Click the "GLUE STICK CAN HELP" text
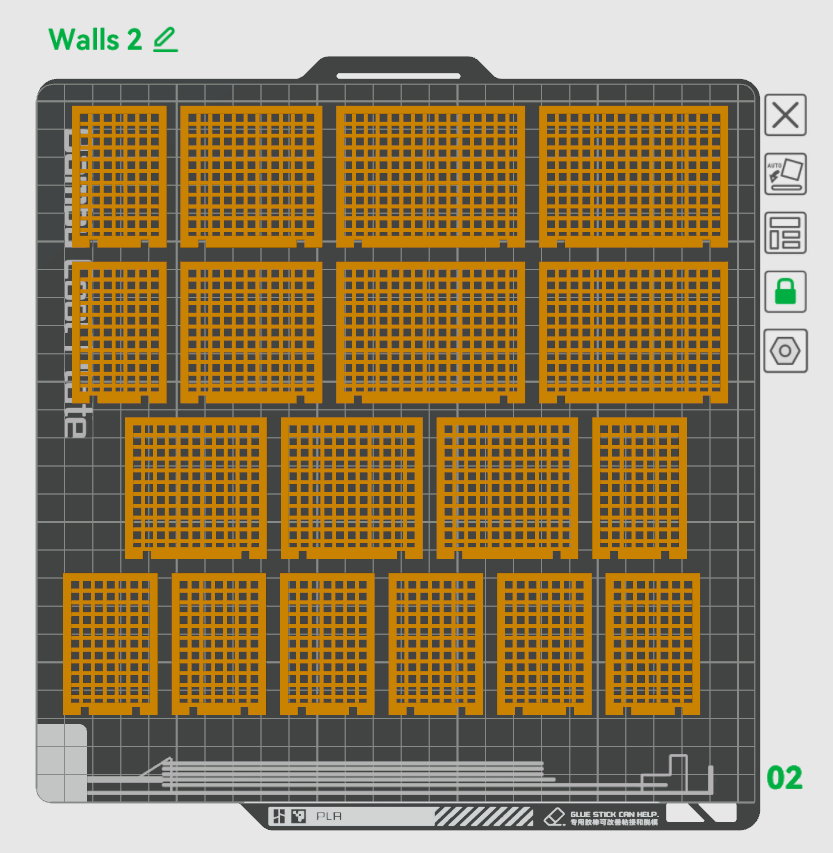The height and width of the screenshot is (853, 833). (x=614, y=814)
